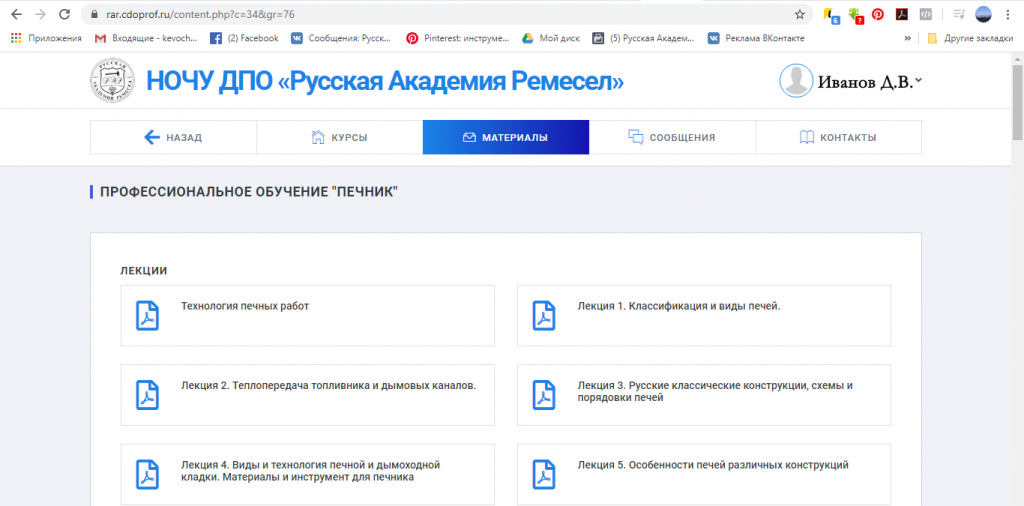The image size is (1024, 506).
Task: Open the VK Сообщения bookmark
Action: coord(341,39)
